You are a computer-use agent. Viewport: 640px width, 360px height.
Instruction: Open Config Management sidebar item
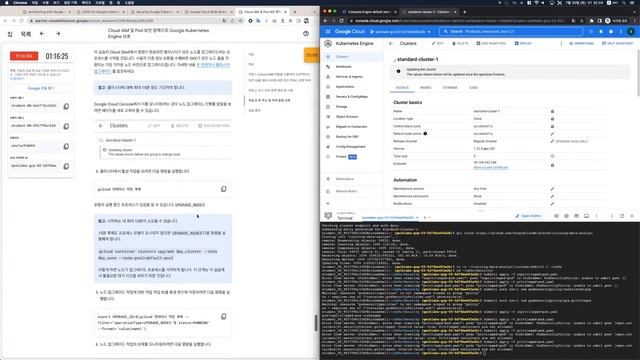click(x=353, y=147)
